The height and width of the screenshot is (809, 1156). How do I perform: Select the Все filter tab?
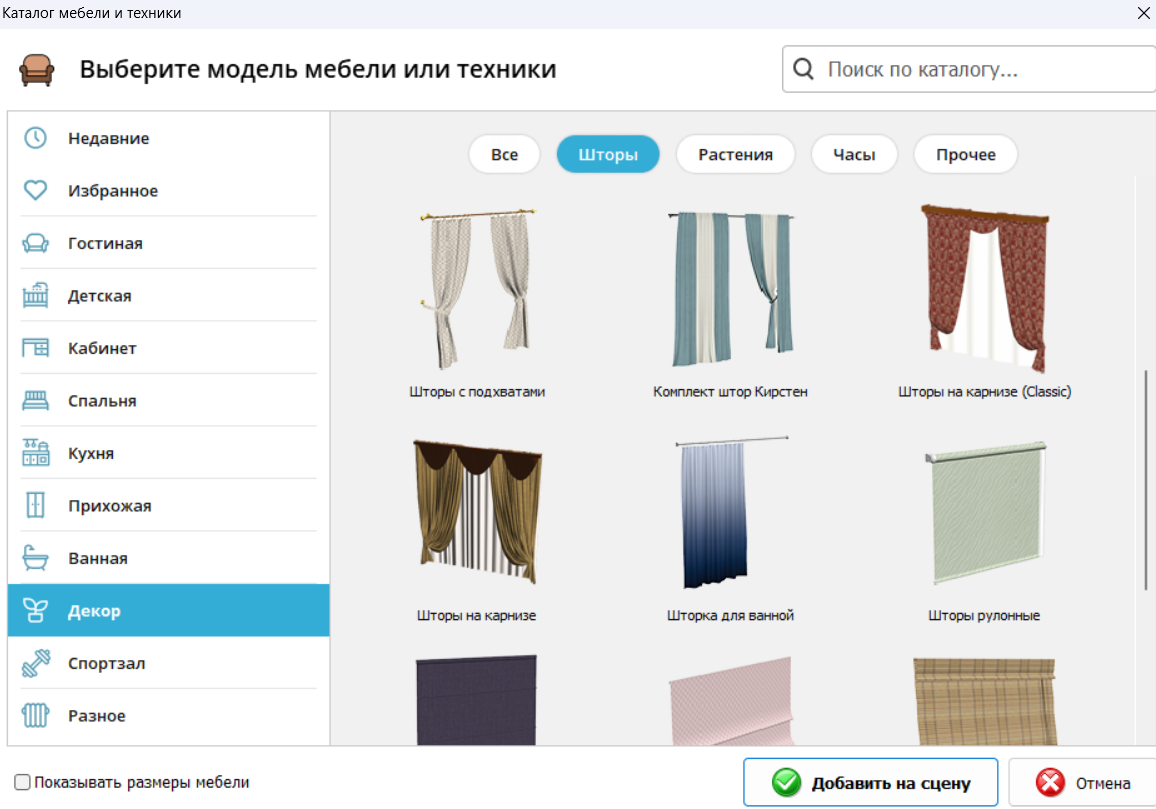click(504, 154)
